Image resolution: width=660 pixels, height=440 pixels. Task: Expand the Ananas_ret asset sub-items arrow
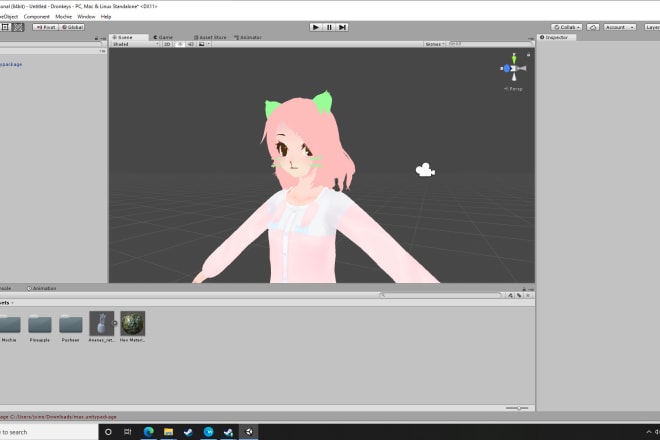click(x=115, y=323)
